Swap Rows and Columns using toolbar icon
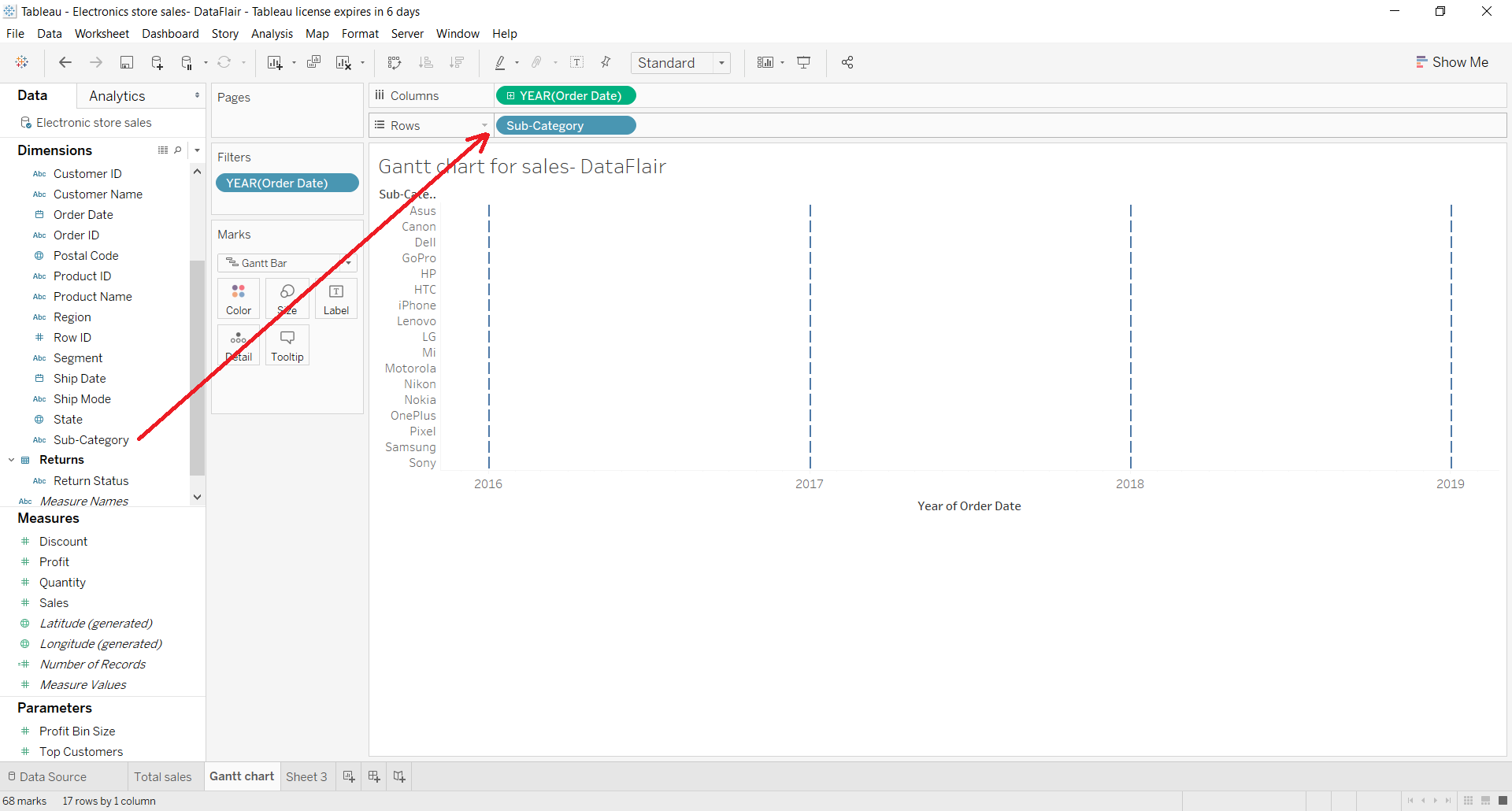This screenshot has width=1512, height=811. pyautogui.click(x=394, y=62)
